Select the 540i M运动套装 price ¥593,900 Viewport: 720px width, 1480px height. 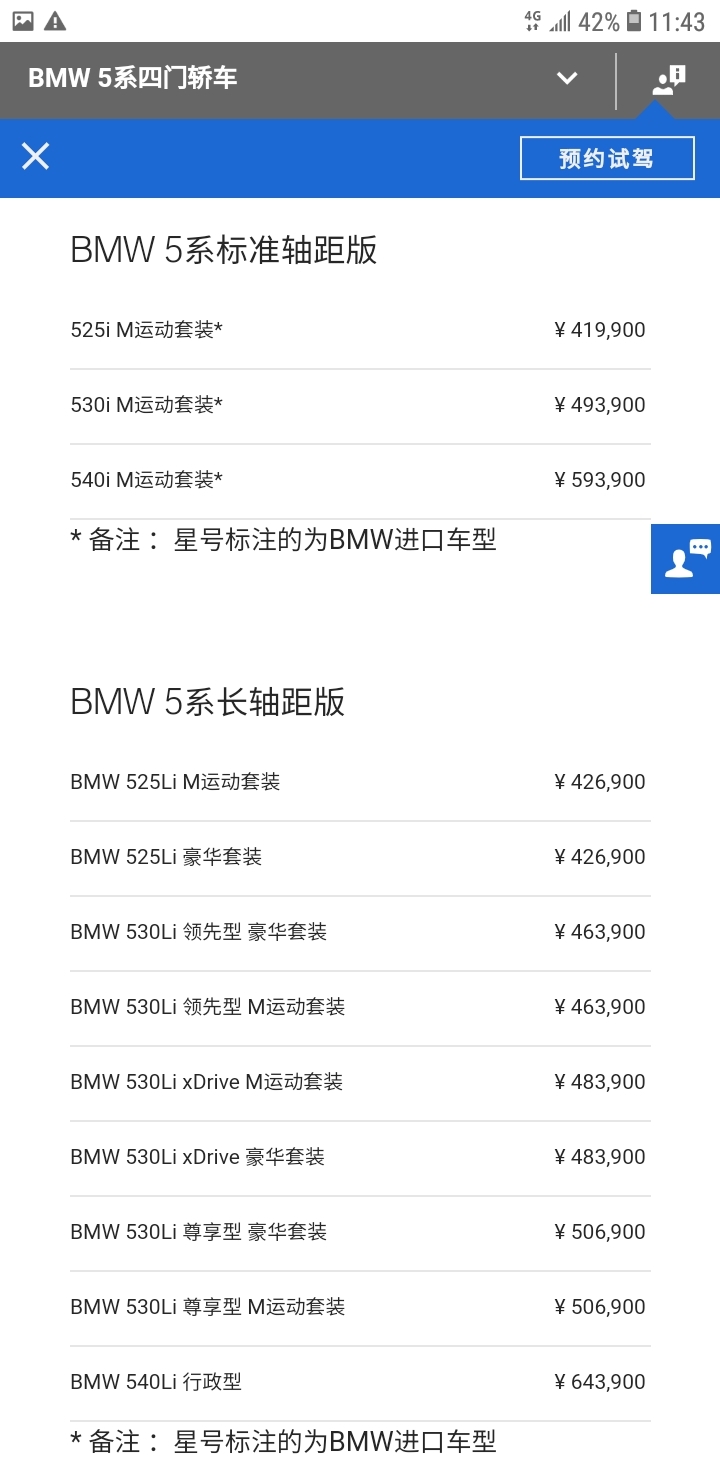(x=600, y=480)
